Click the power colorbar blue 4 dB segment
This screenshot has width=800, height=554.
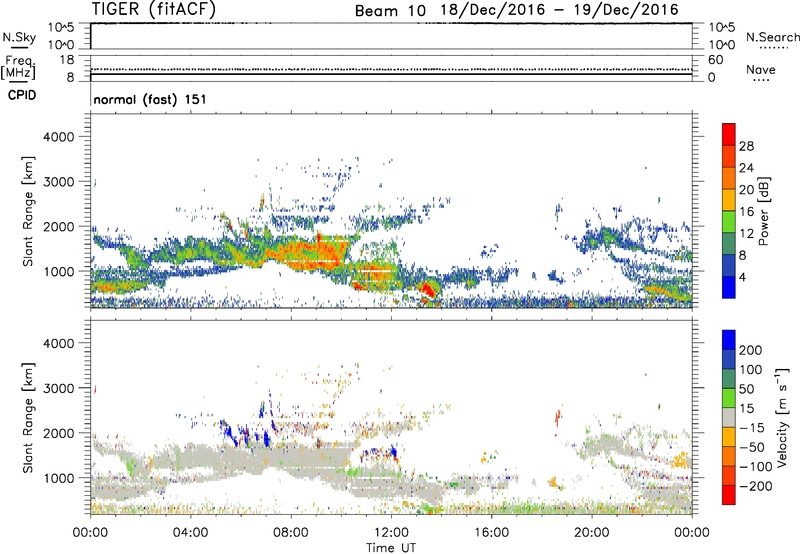[729, 288]
